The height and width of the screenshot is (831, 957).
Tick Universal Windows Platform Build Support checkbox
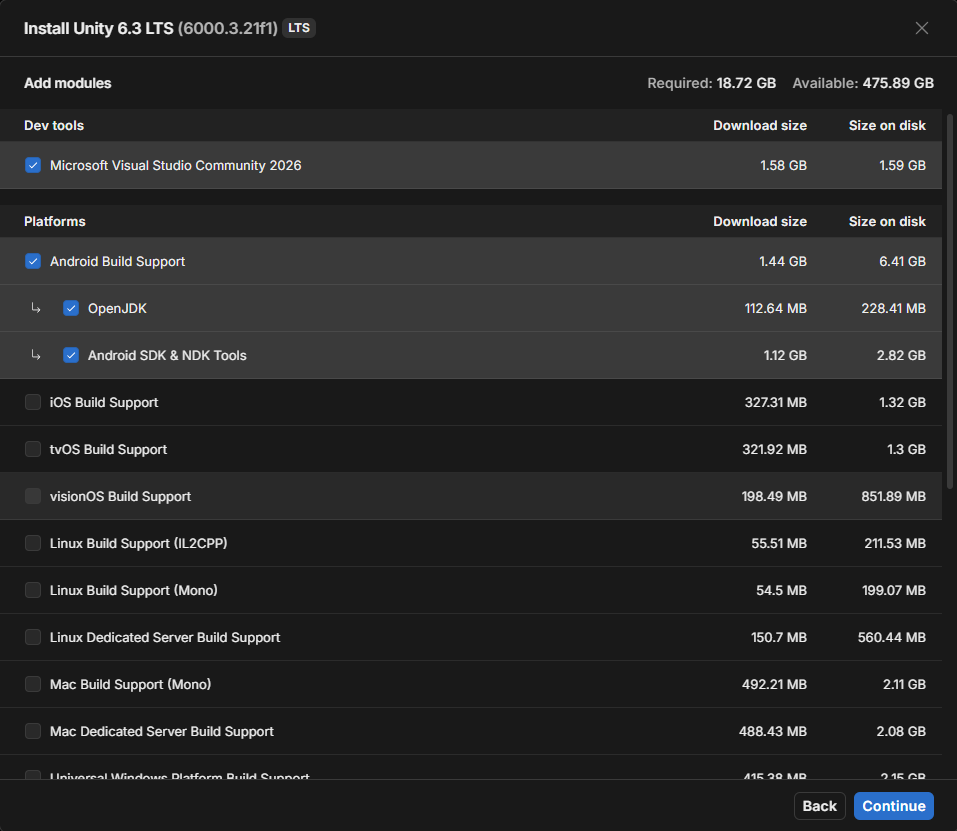(x=33, y=775)
